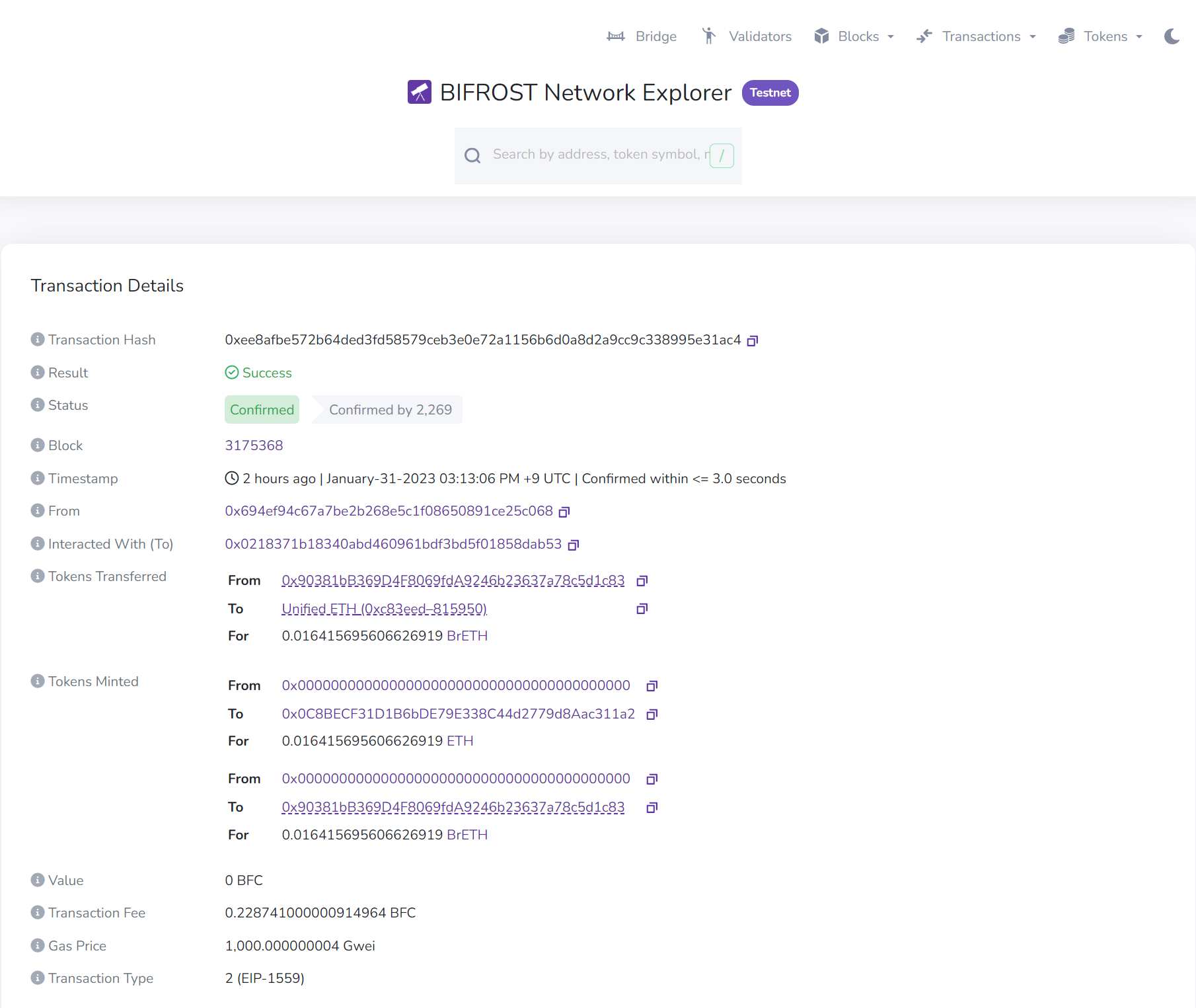1196x1008 pixels.
Task: Open minted recipient 0x0C8BECF31 address
Action: tap(458, 714)
